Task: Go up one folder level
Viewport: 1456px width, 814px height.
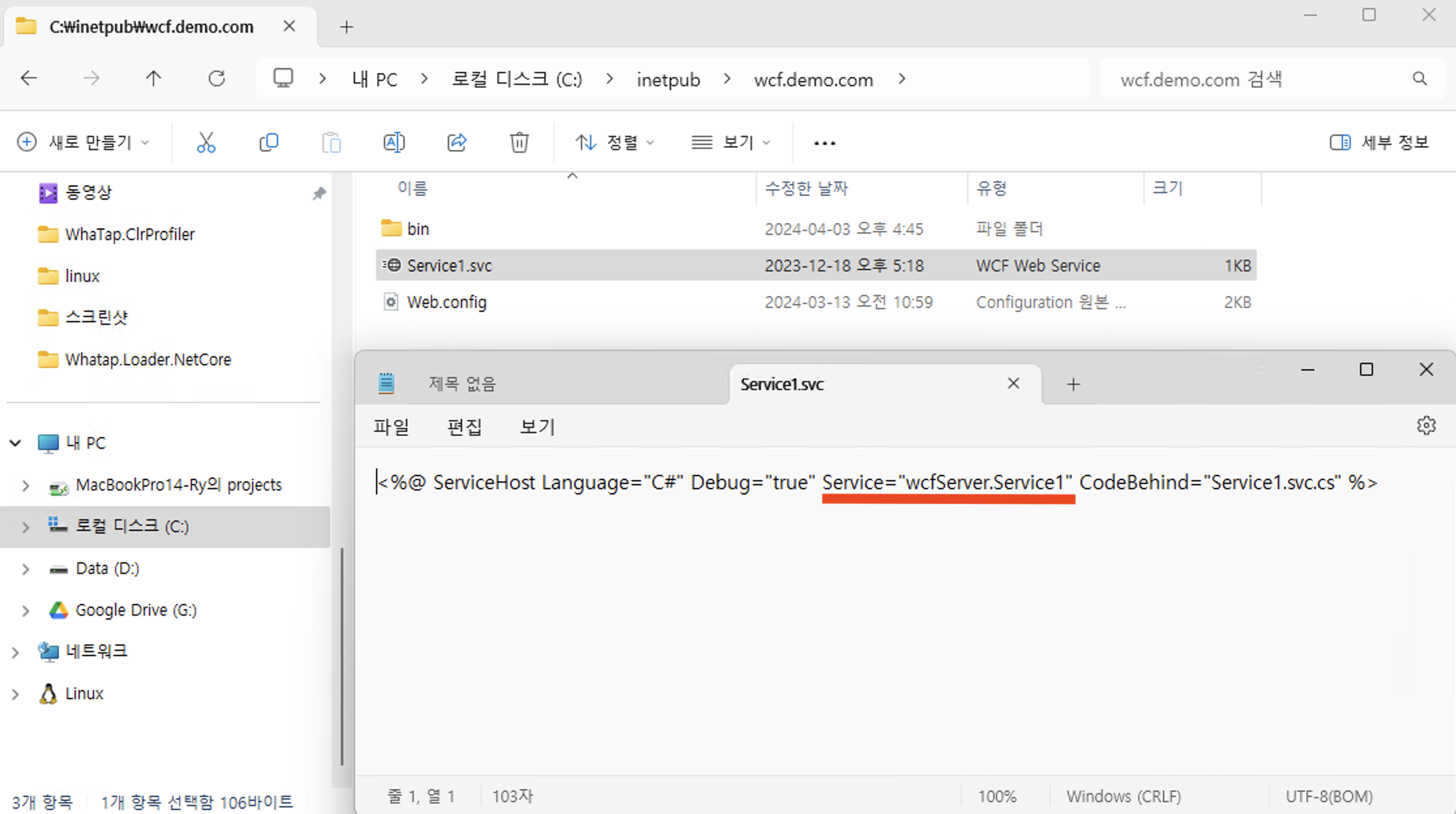Action: 153,79
